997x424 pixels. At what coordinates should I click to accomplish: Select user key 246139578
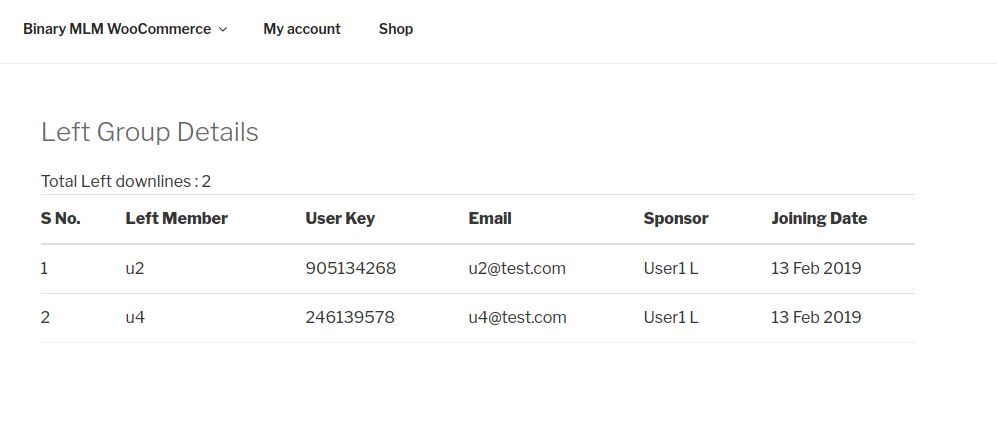pos(350,318)
